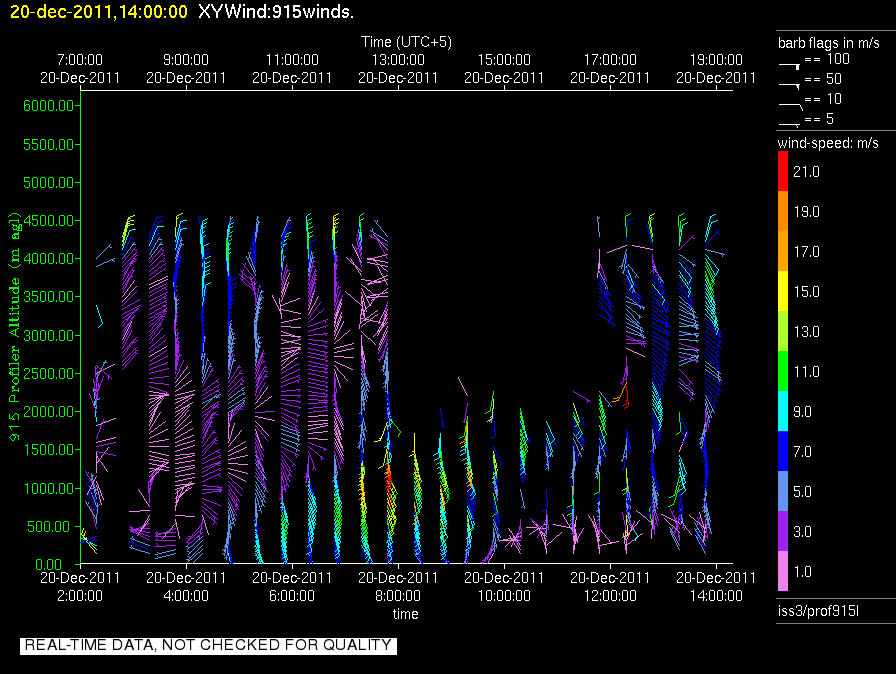Screen dimensions: 896x674
Task: Click the altitude tick label 0.00
Action: pos(48,565)
